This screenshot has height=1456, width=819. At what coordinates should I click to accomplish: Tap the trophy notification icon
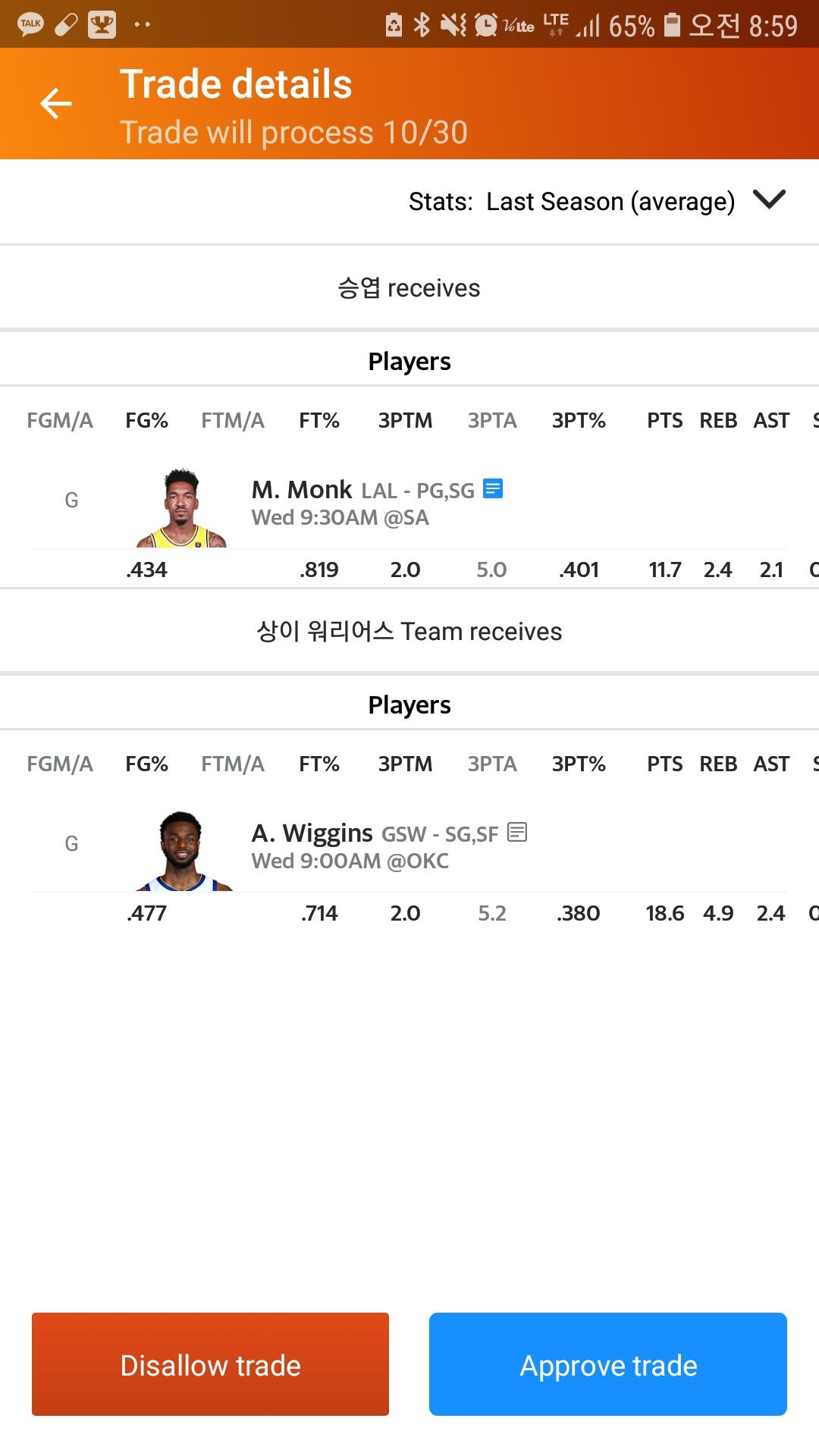coord(102,25)
